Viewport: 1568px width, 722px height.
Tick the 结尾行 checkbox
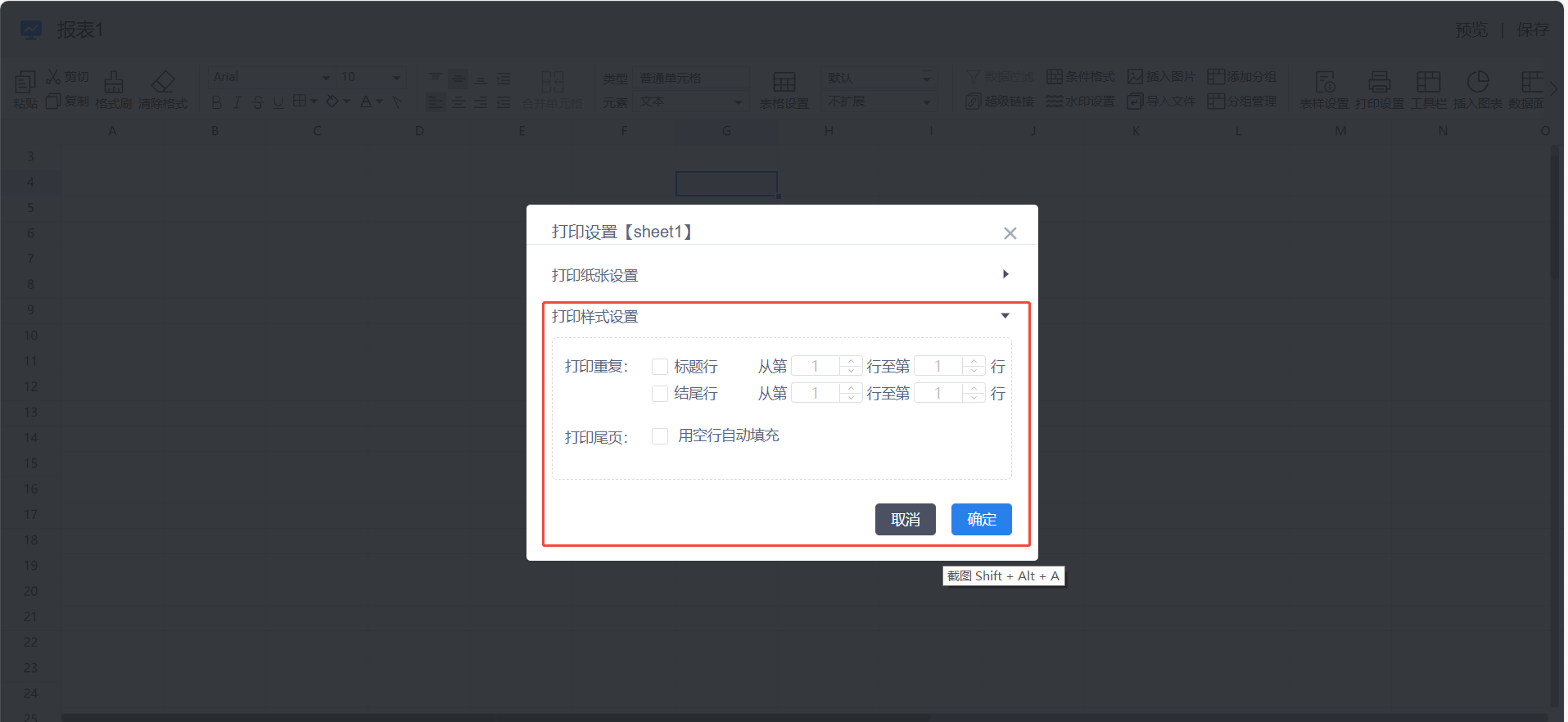[660, 394]
